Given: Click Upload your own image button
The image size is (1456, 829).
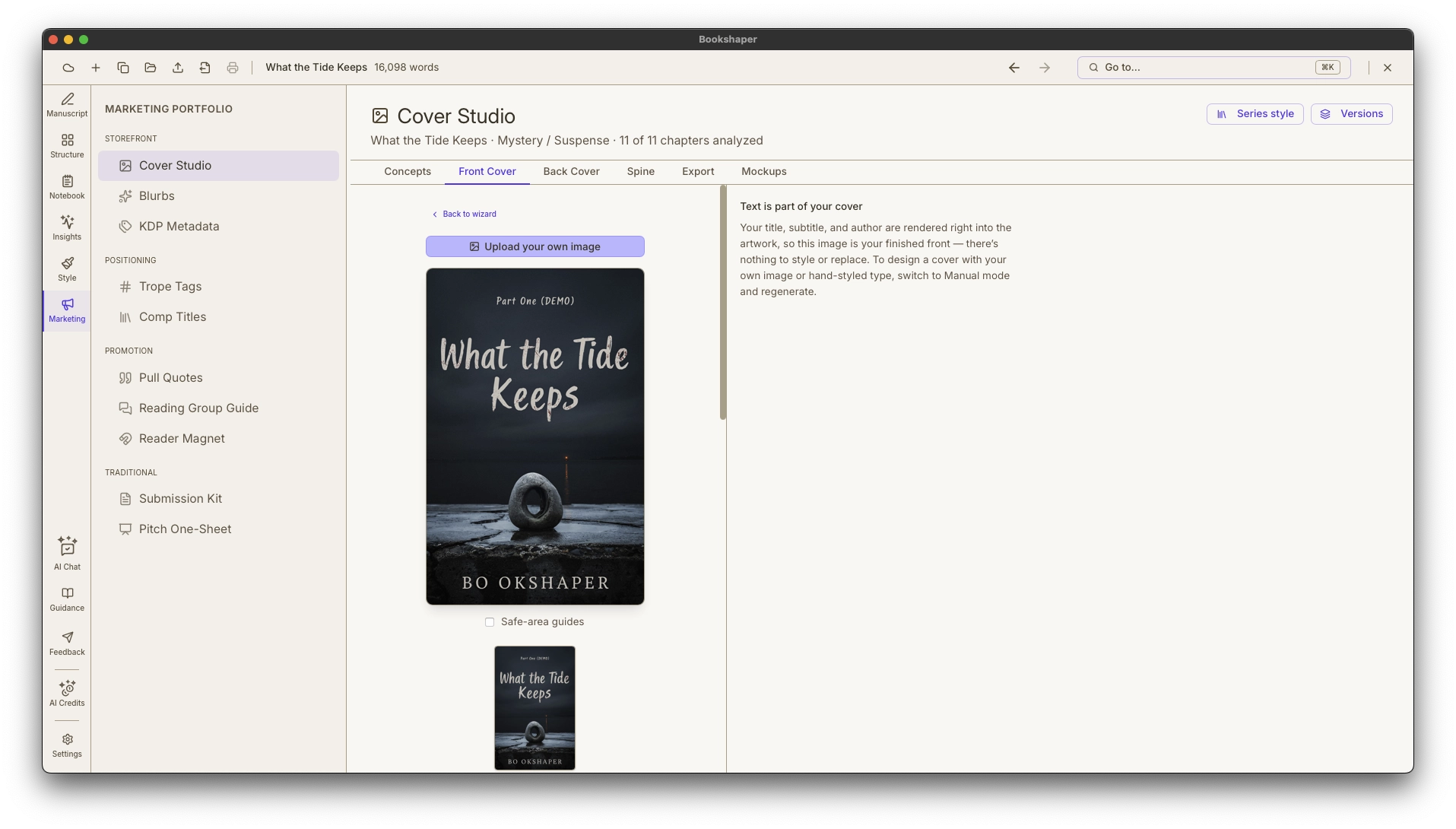Looking at the screenshot, I should click(535, 246).
